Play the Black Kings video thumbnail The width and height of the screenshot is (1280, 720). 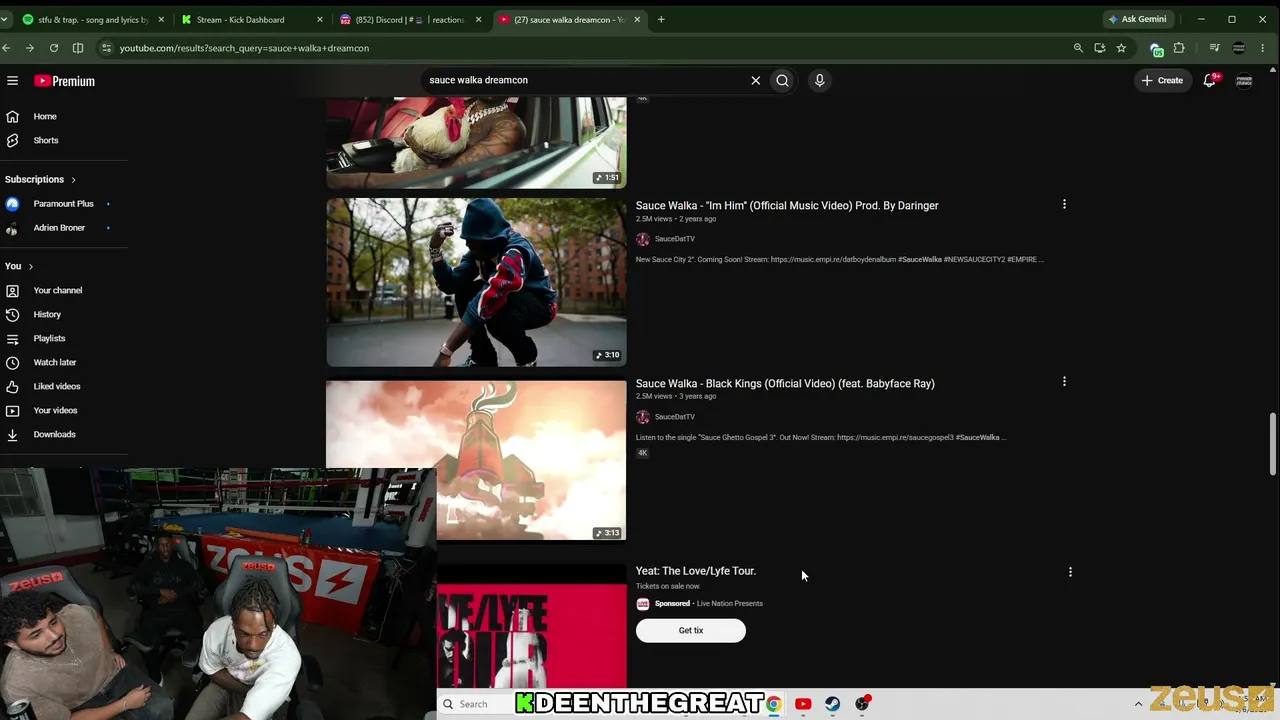pos(476,460)
